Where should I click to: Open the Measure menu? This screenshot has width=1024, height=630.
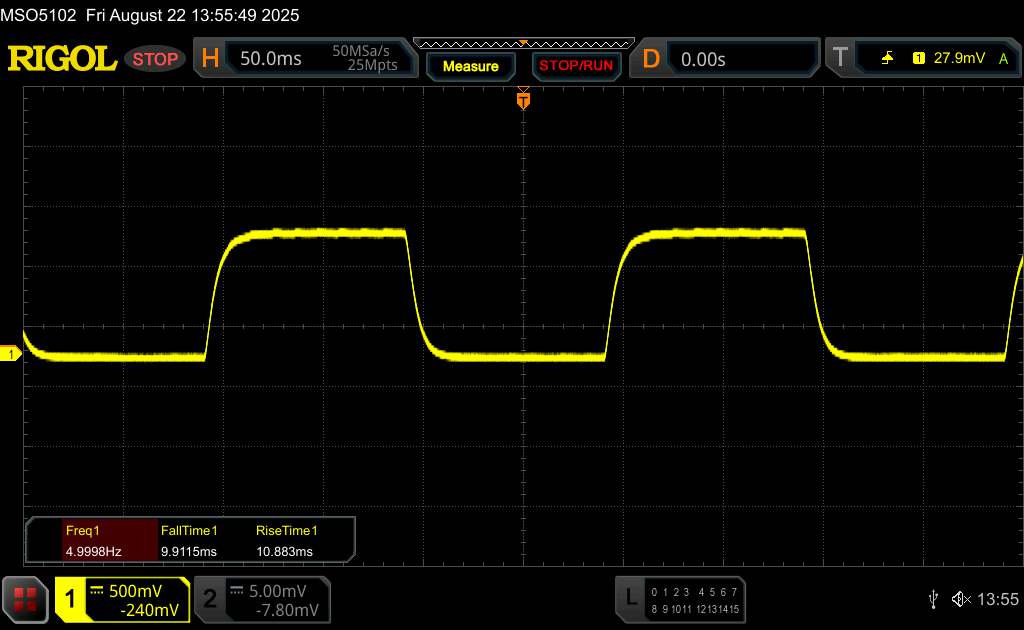coord(470,66)
